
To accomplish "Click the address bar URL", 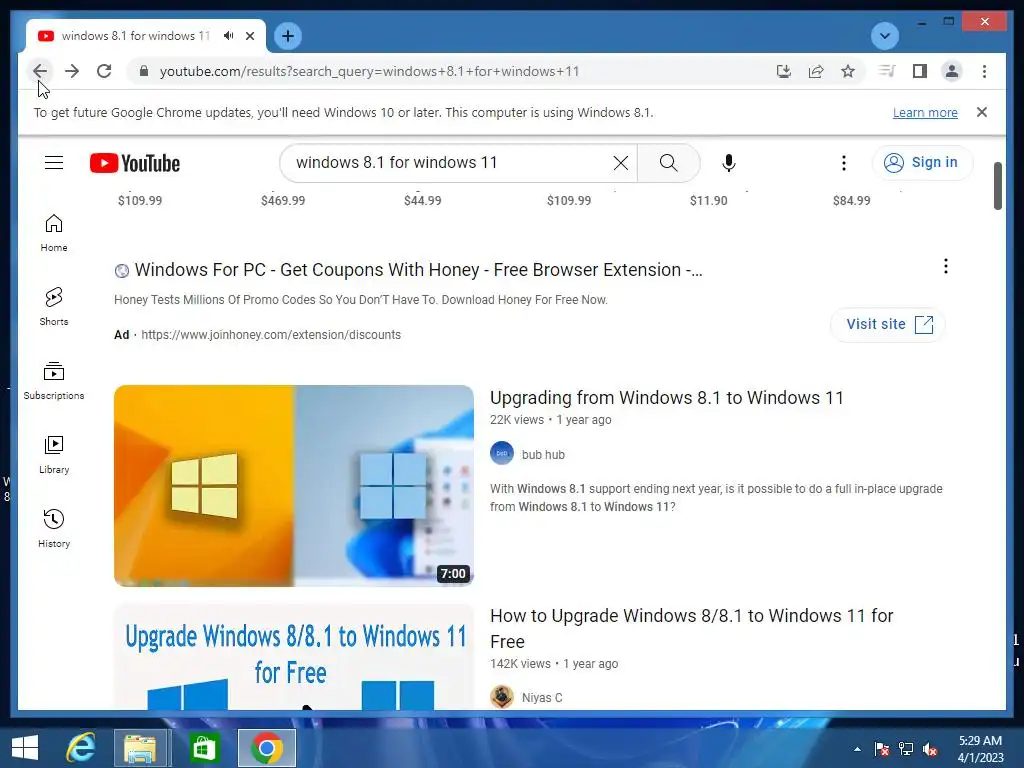I will (370, 71).
